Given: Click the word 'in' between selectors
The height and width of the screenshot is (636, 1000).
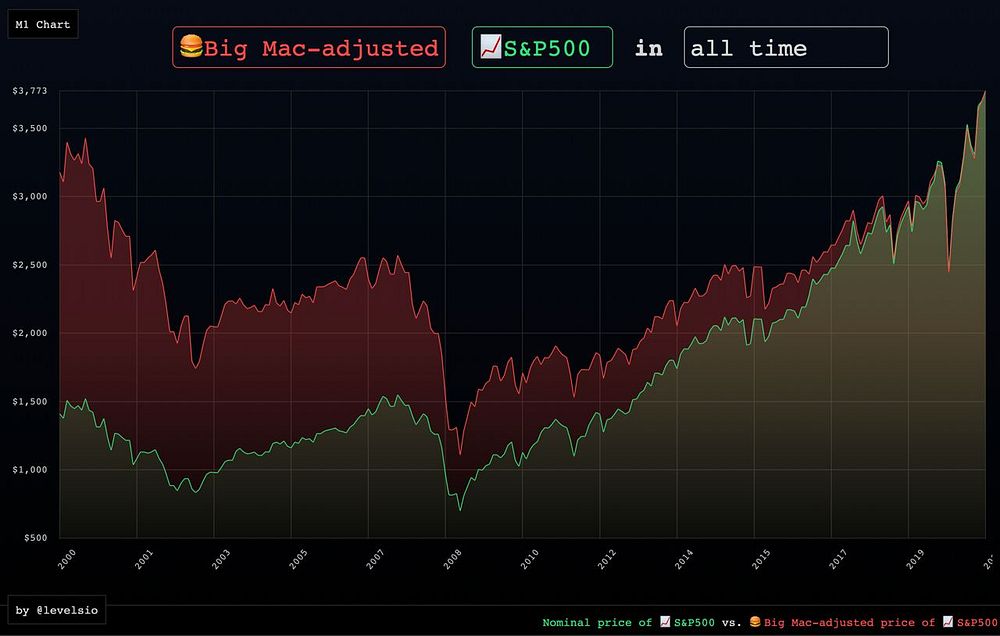Looking at the screenshot, I should [x=649, y=48].
